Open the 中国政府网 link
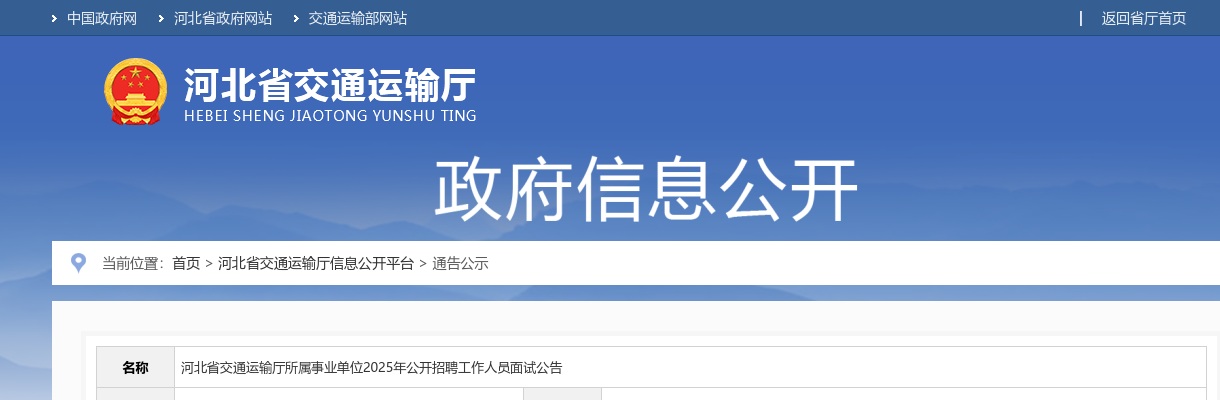Viewport: 1220px width, 400px height. coord(102,19)
